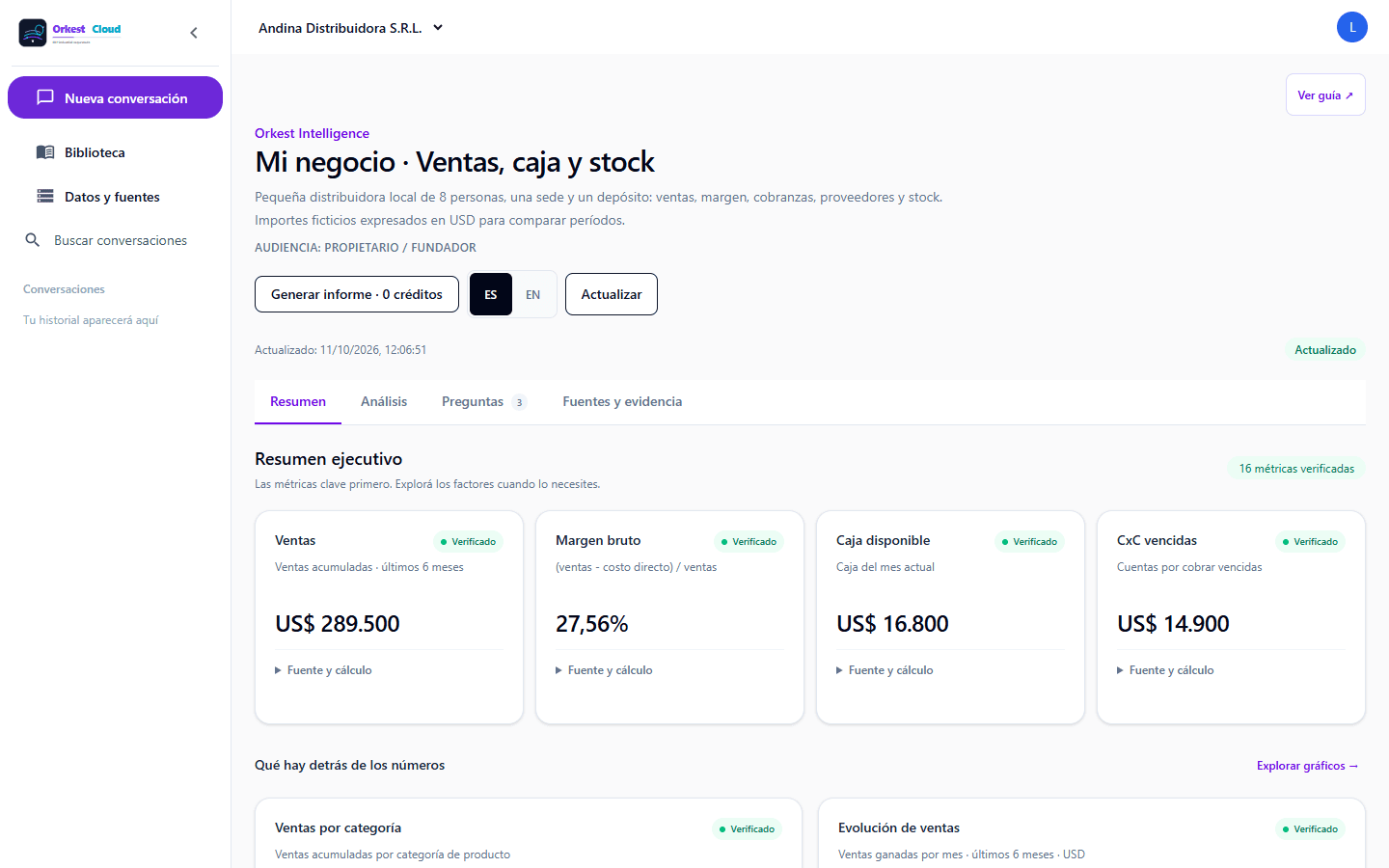Click the US$ 14.900 receivables value
Screen dimensions: 1389x868
click(x=1173, y=624)
